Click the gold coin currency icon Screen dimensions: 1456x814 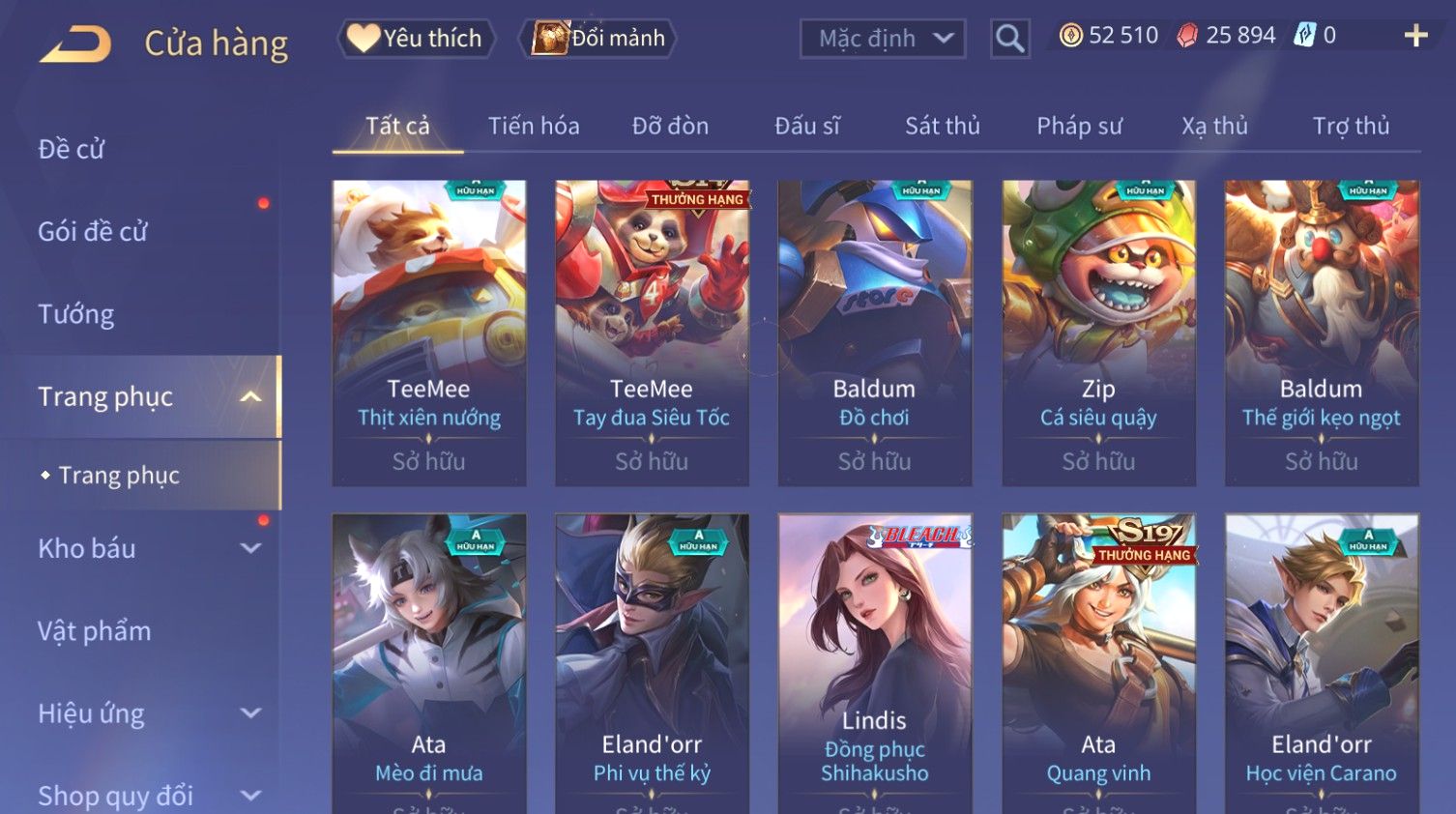1070,36
